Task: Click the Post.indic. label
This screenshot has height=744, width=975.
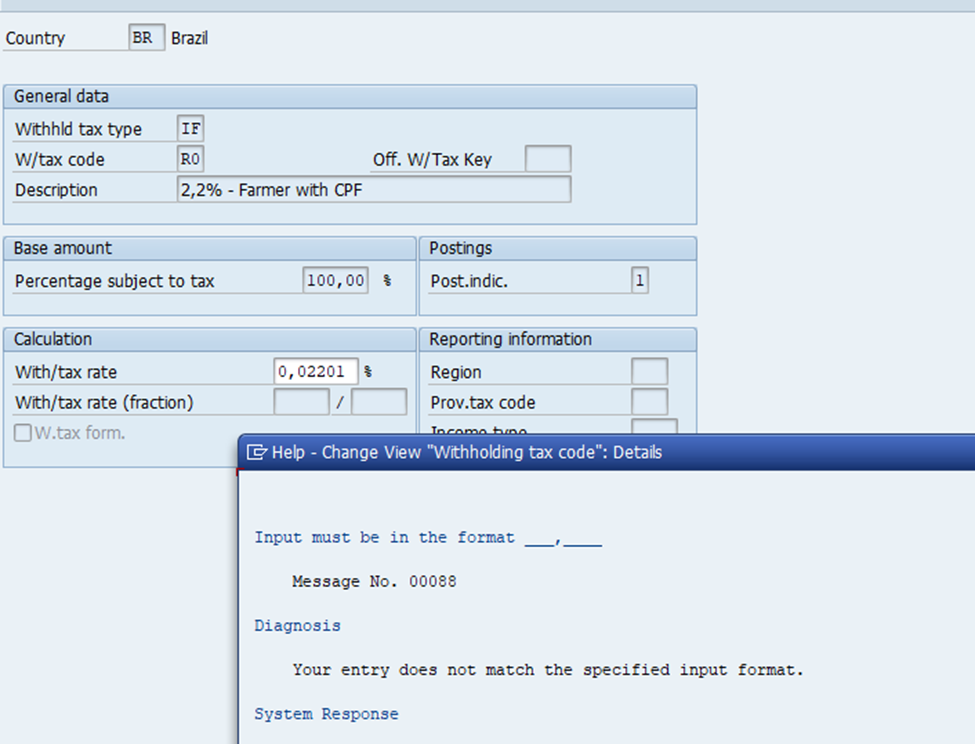Action: click(x=469, y=281)
